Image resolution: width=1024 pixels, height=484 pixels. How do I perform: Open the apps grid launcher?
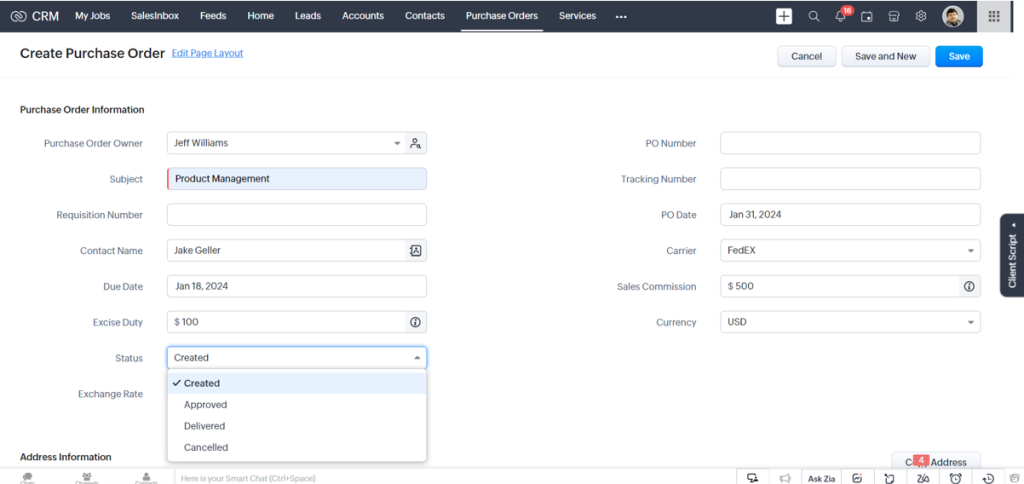[x=994, y=16]
